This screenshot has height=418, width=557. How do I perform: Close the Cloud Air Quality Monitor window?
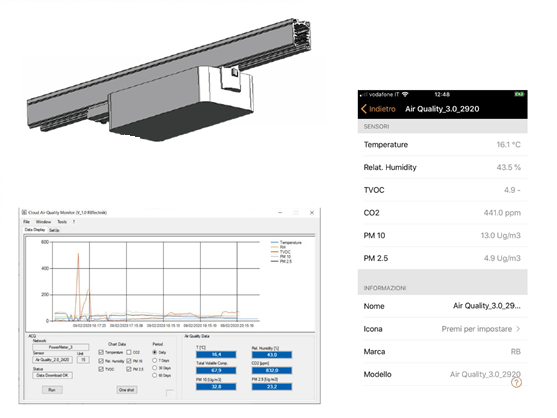coord(312,212)
